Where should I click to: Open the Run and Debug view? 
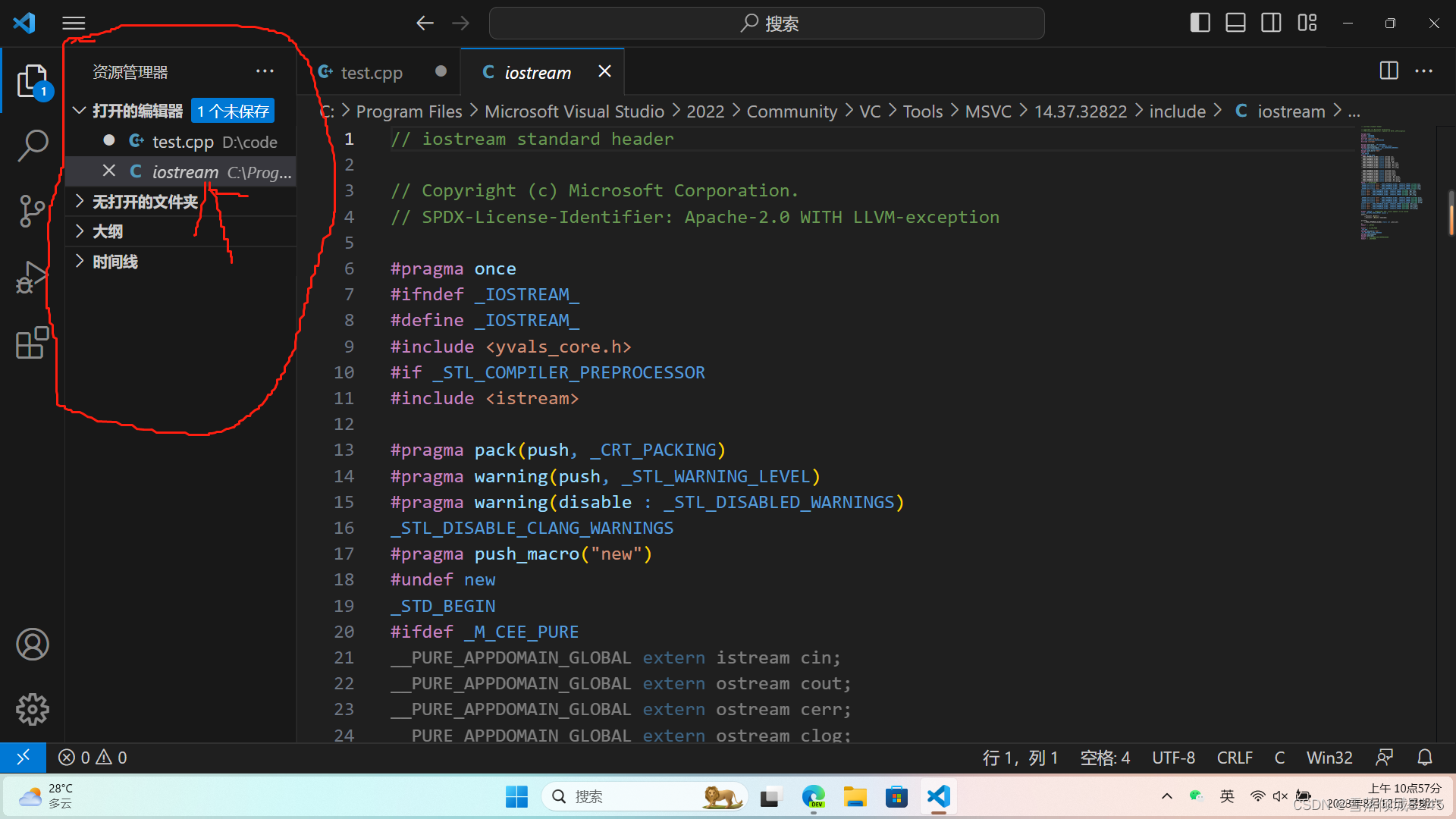(x=33, y=278)
